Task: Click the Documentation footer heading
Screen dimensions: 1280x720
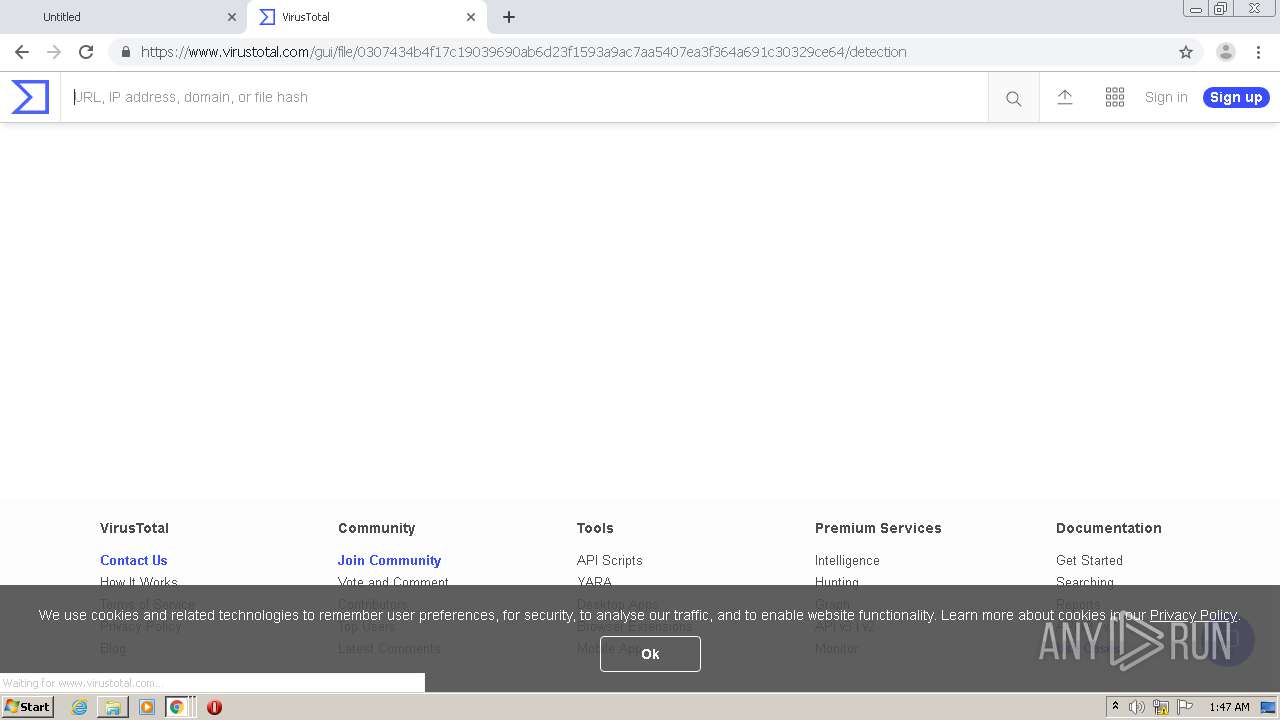Action: pos(1109,528)
